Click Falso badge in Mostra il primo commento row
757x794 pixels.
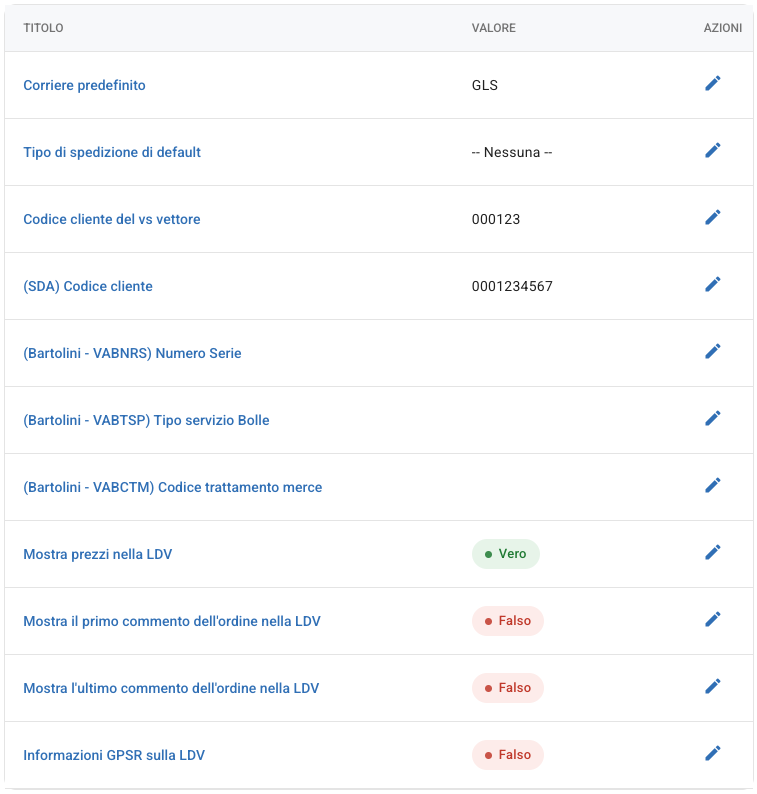(507, 621)
